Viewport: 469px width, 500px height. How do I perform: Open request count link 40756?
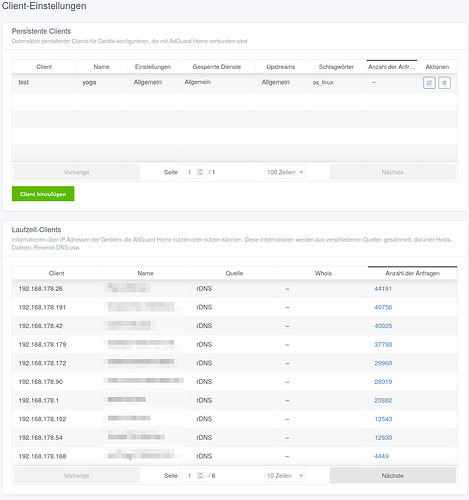[x=383, y=307]
